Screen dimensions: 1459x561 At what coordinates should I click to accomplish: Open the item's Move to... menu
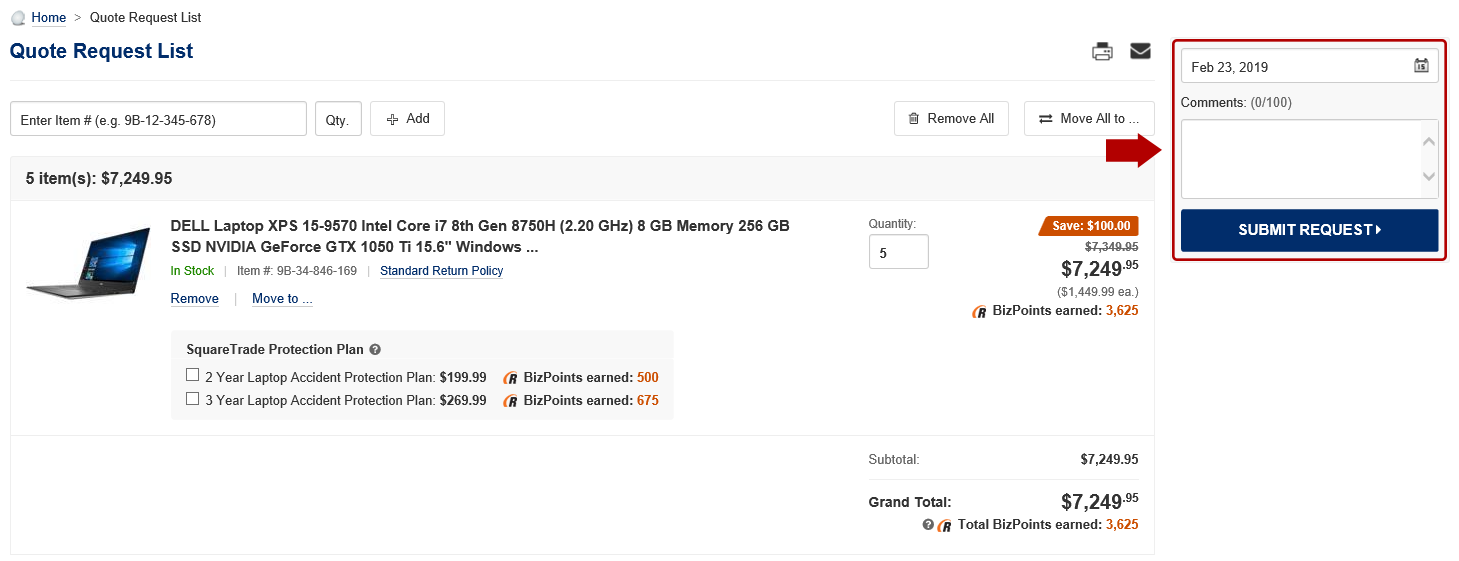coord(282,298)
